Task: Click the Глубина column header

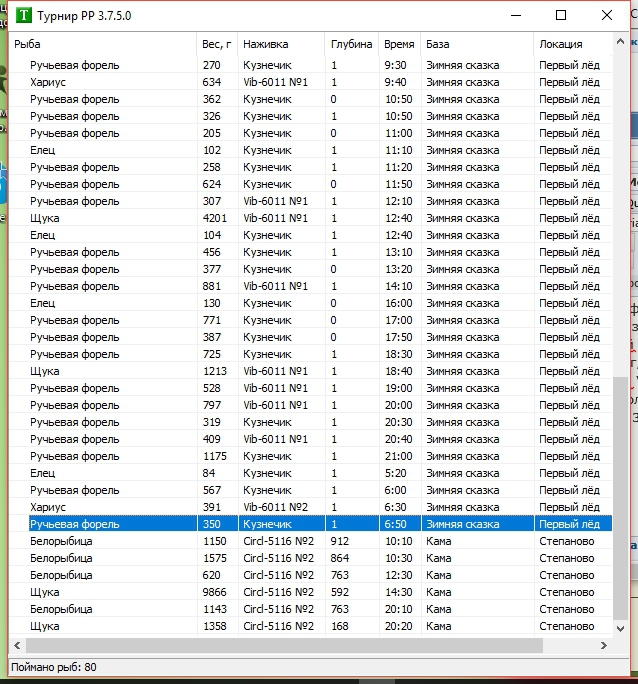Action: tap(351, 44)
